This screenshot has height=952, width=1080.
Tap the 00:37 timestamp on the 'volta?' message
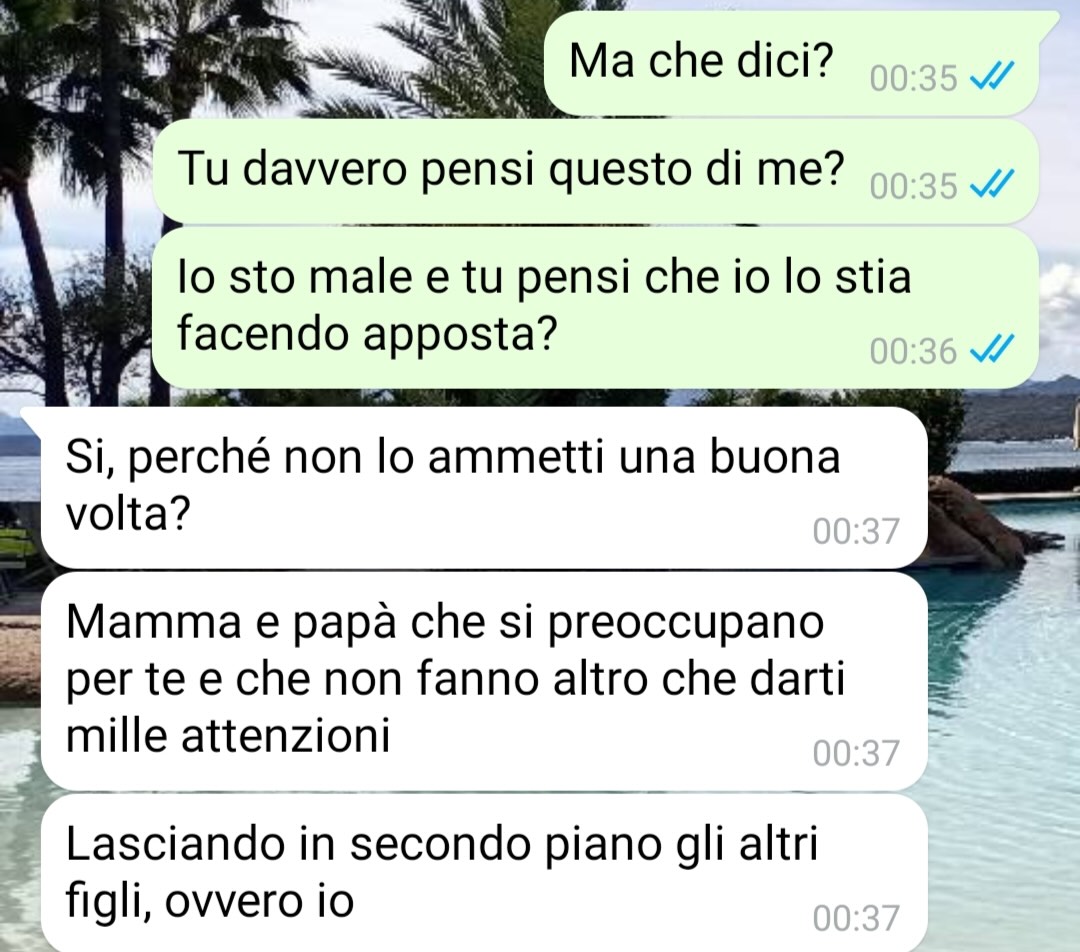click(x=856, y=531)
